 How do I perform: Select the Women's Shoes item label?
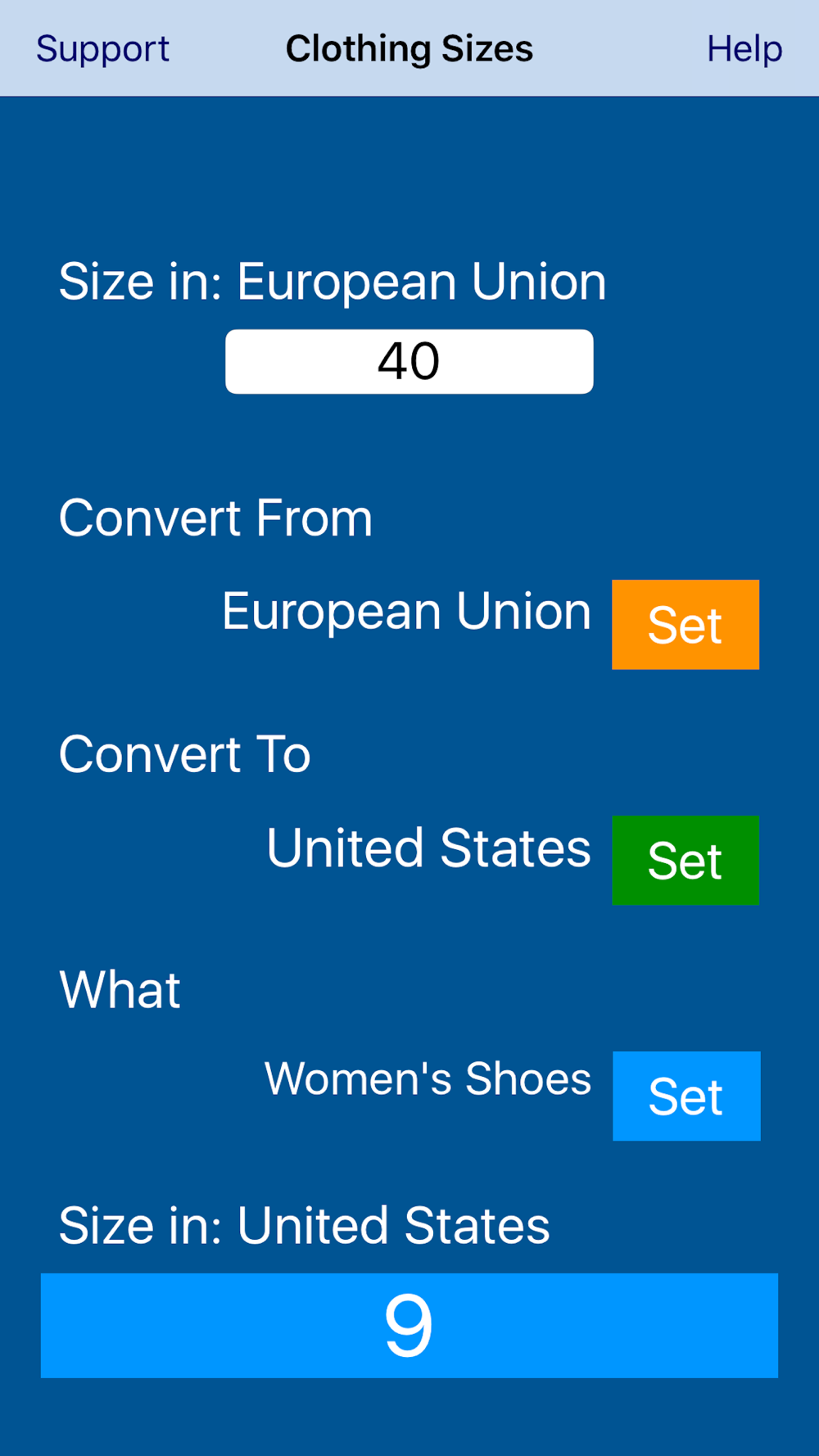(428, 1078)
